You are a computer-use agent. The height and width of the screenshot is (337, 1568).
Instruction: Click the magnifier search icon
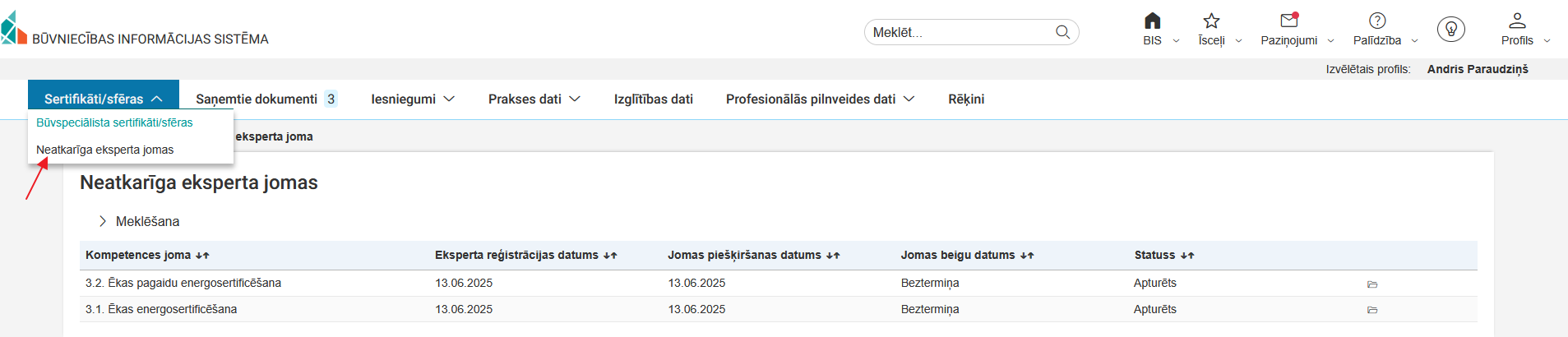(1062, 32)
